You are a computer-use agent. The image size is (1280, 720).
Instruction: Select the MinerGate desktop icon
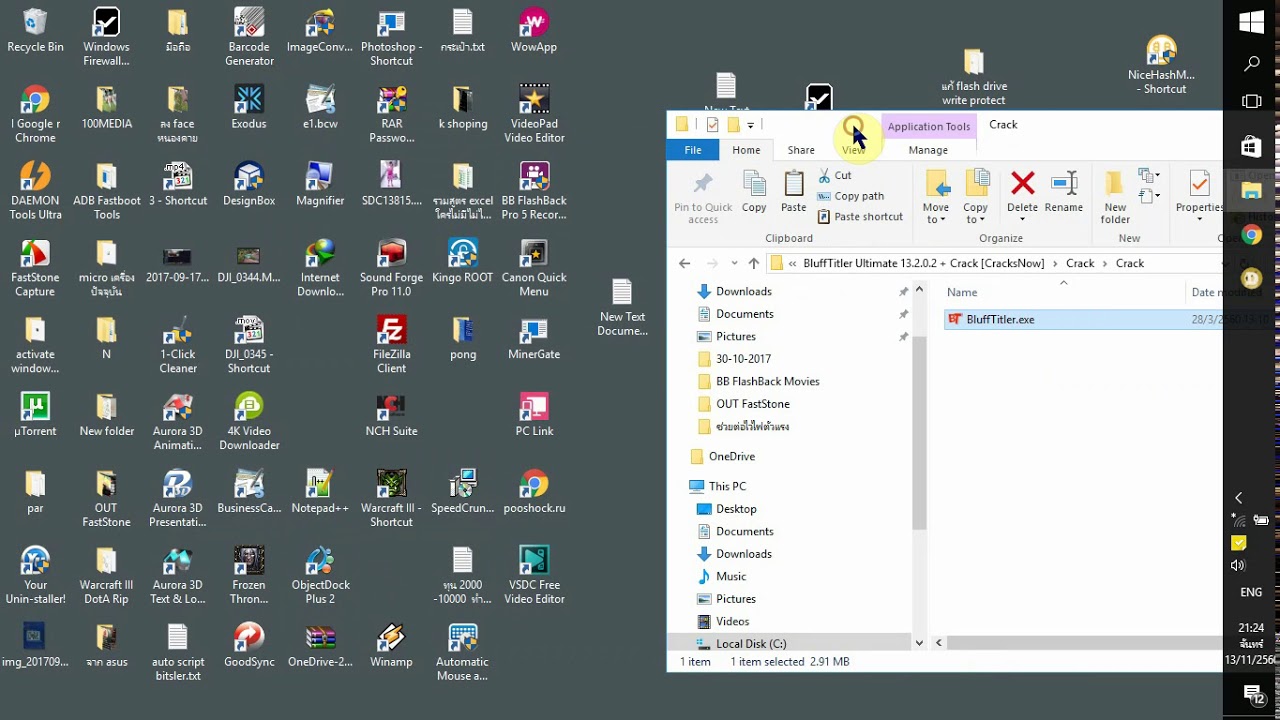(534, 338)
